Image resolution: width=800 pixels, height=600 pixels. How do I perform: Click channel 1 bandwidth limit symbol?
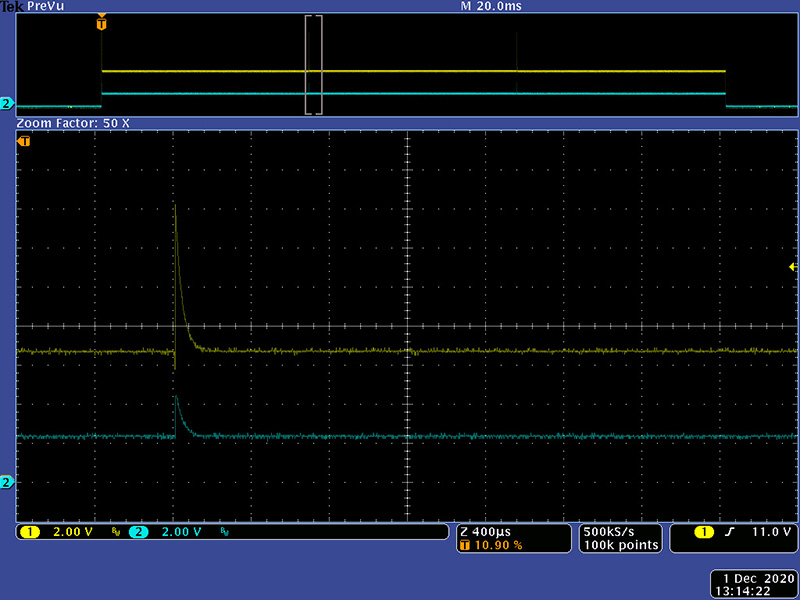[115, 533]
